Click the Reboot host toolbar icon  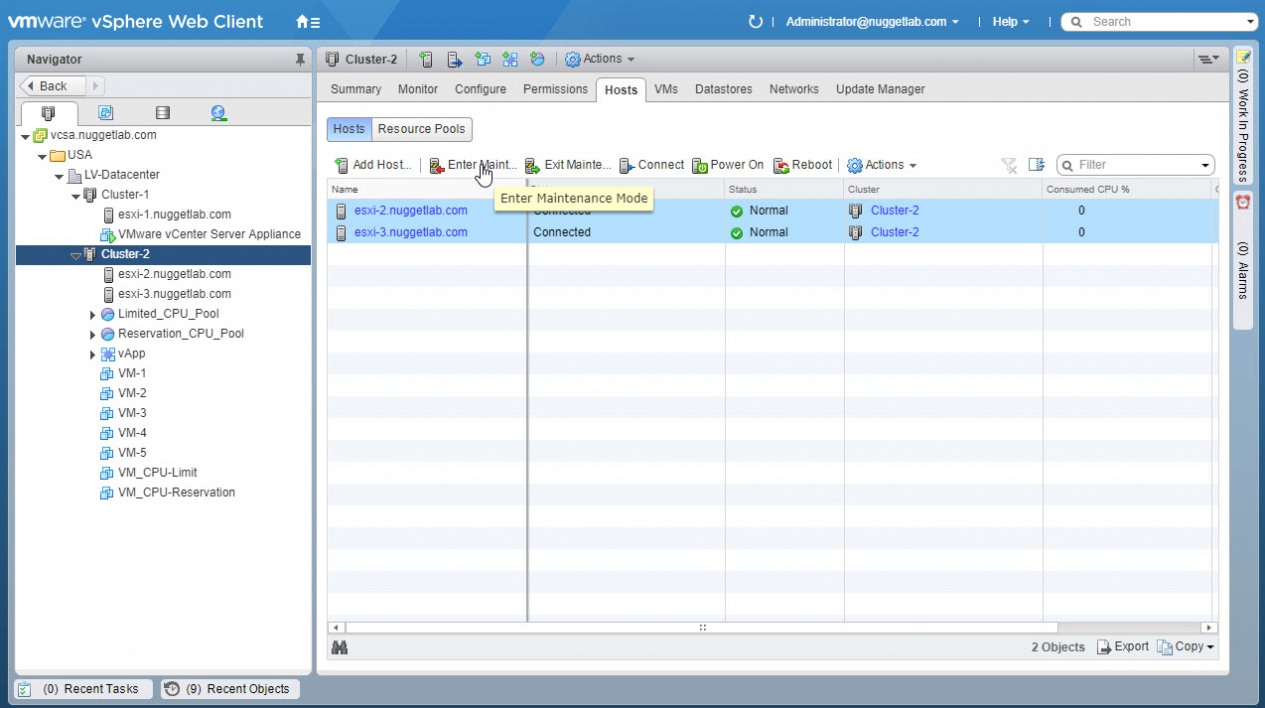pos(802,165)
